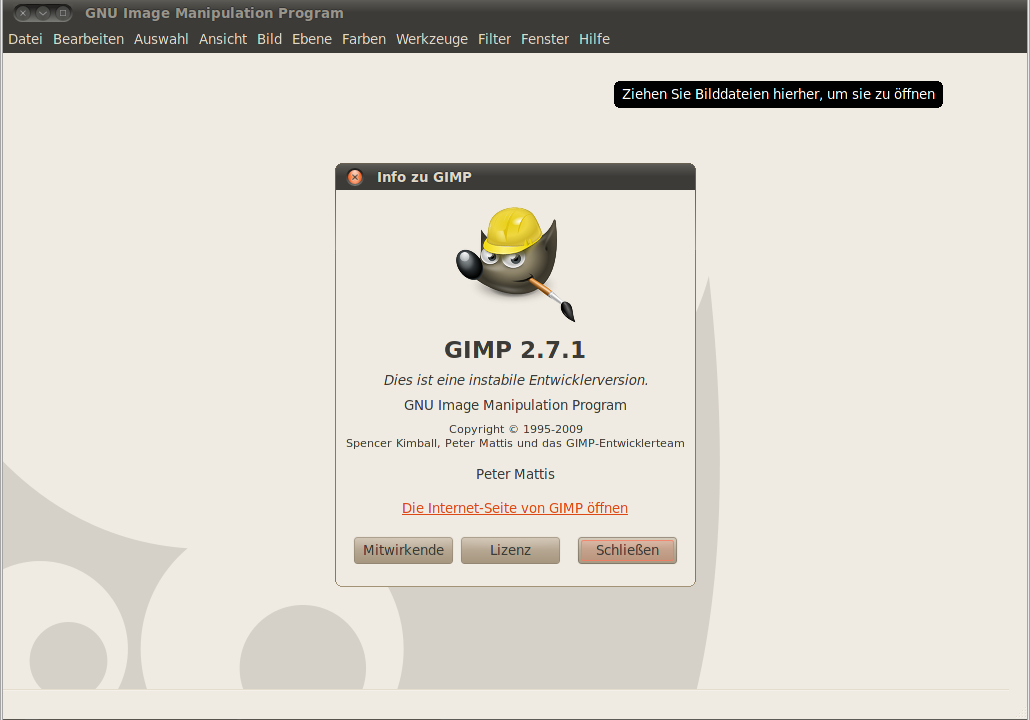
Task: Open the Ebene menu
Action: tap(311, 39)
